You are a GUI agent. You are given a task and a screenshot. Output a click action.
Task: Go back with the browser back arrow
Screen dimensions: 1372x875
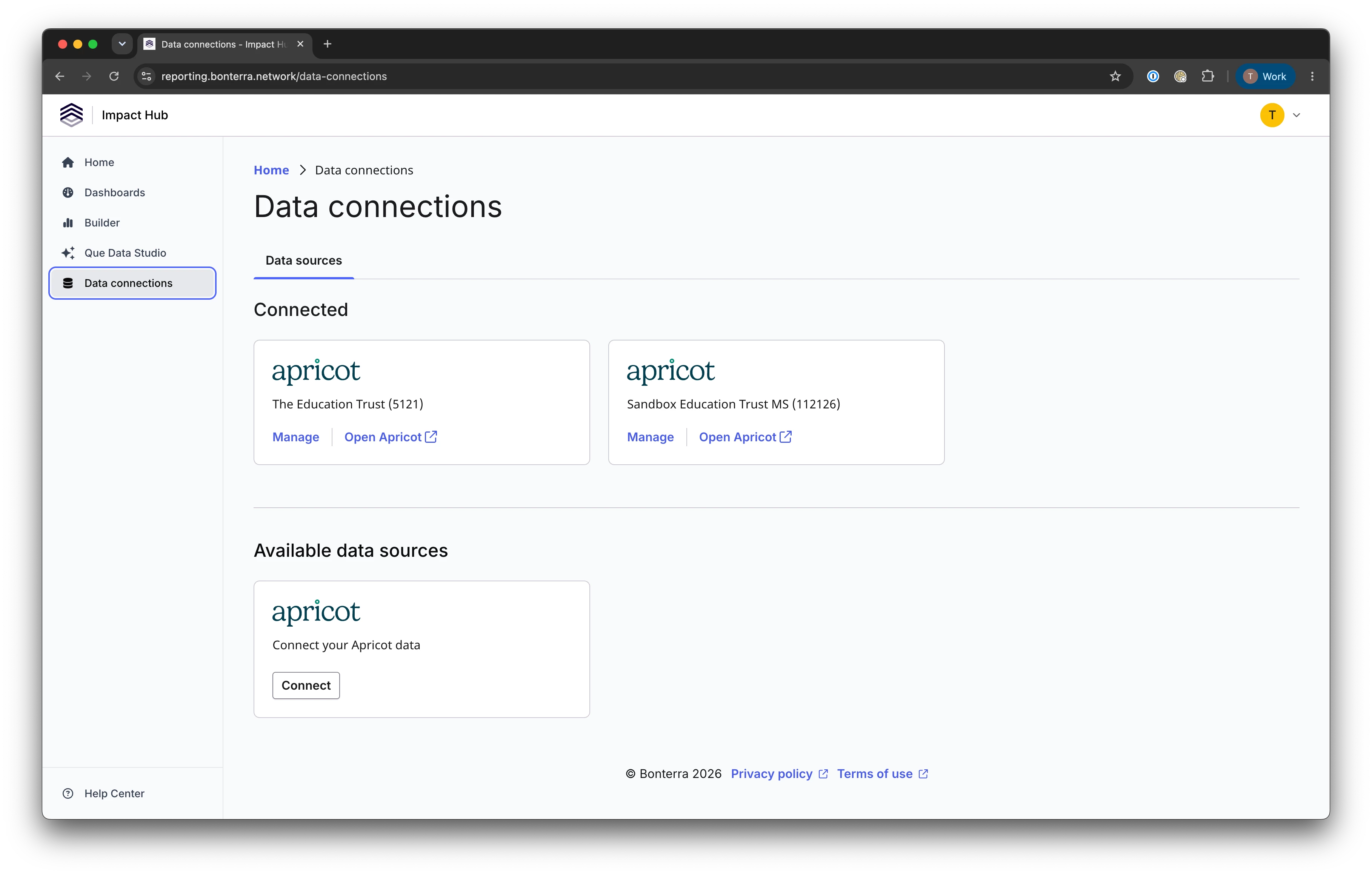point(60,76)
